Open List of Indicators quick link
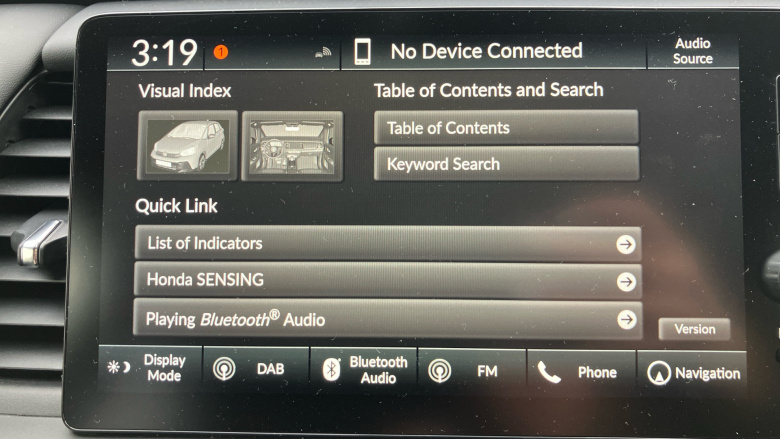 point(388,243)
